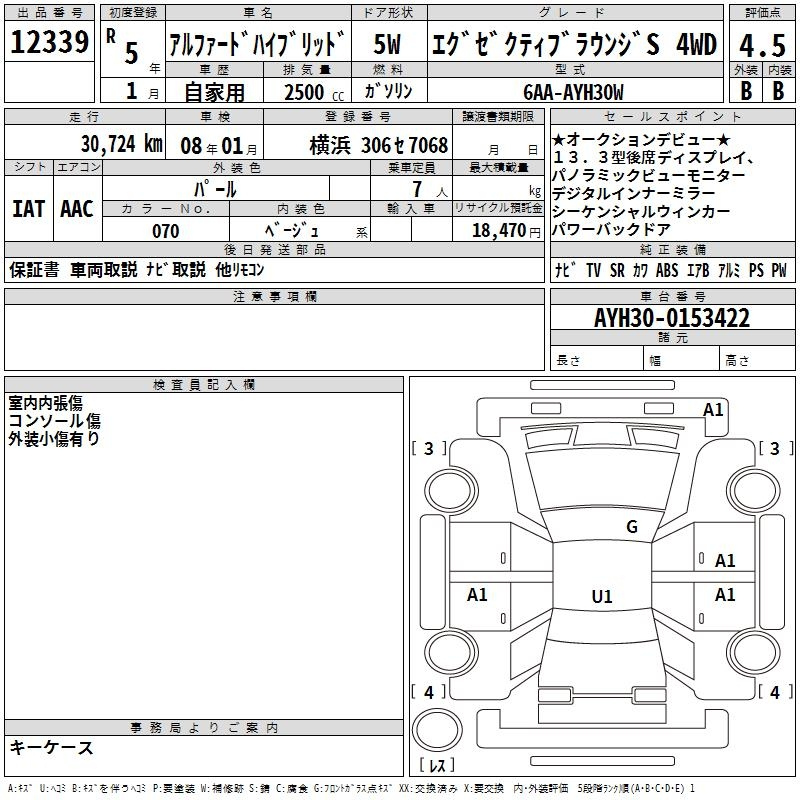This screenshot has height=800, width=800.
Task: Select grade エグゼクティブラウンジS 4WD
Action: [574, 44]
